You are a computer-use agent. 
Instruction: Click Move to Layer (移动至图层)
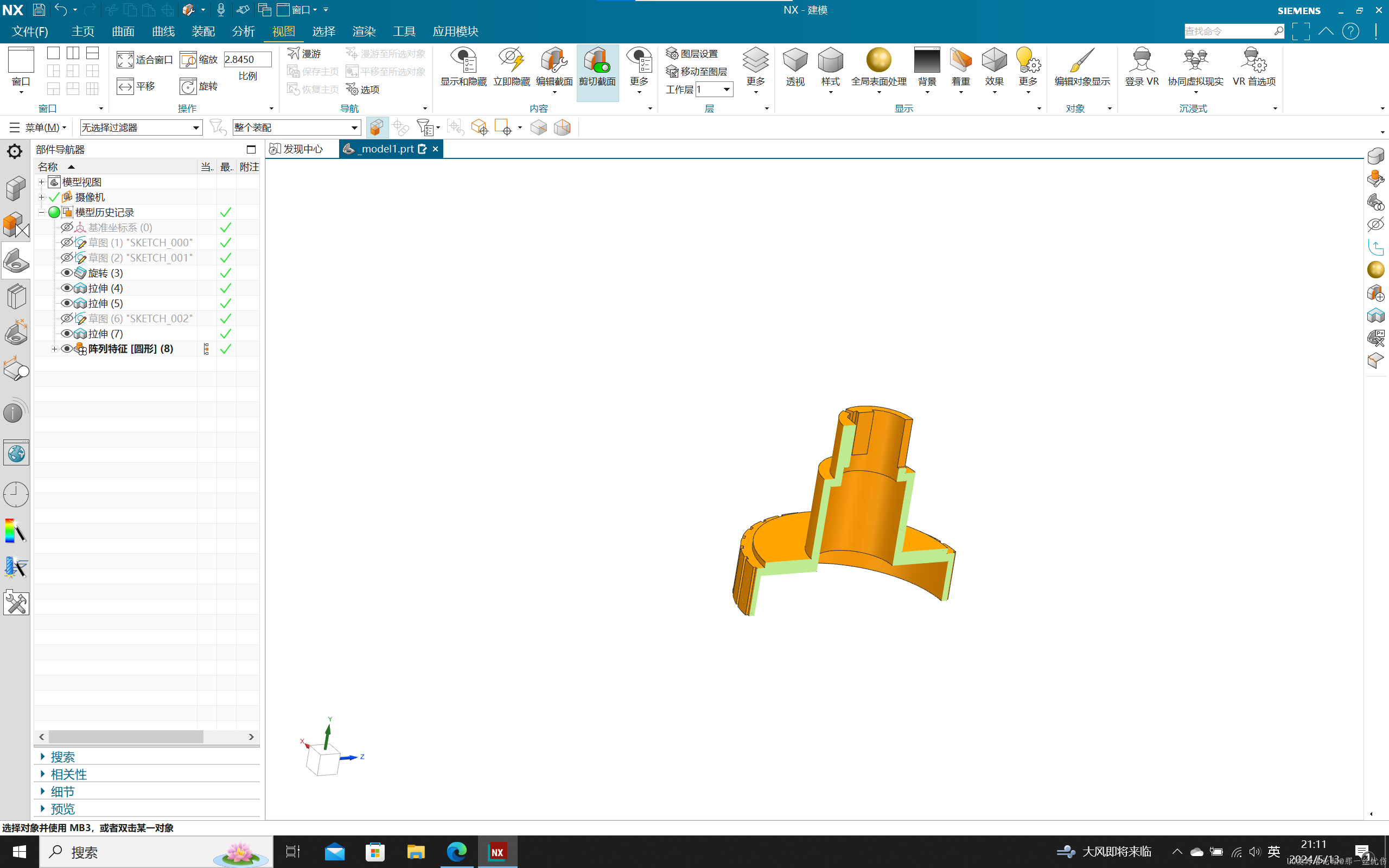pos(696,71)
